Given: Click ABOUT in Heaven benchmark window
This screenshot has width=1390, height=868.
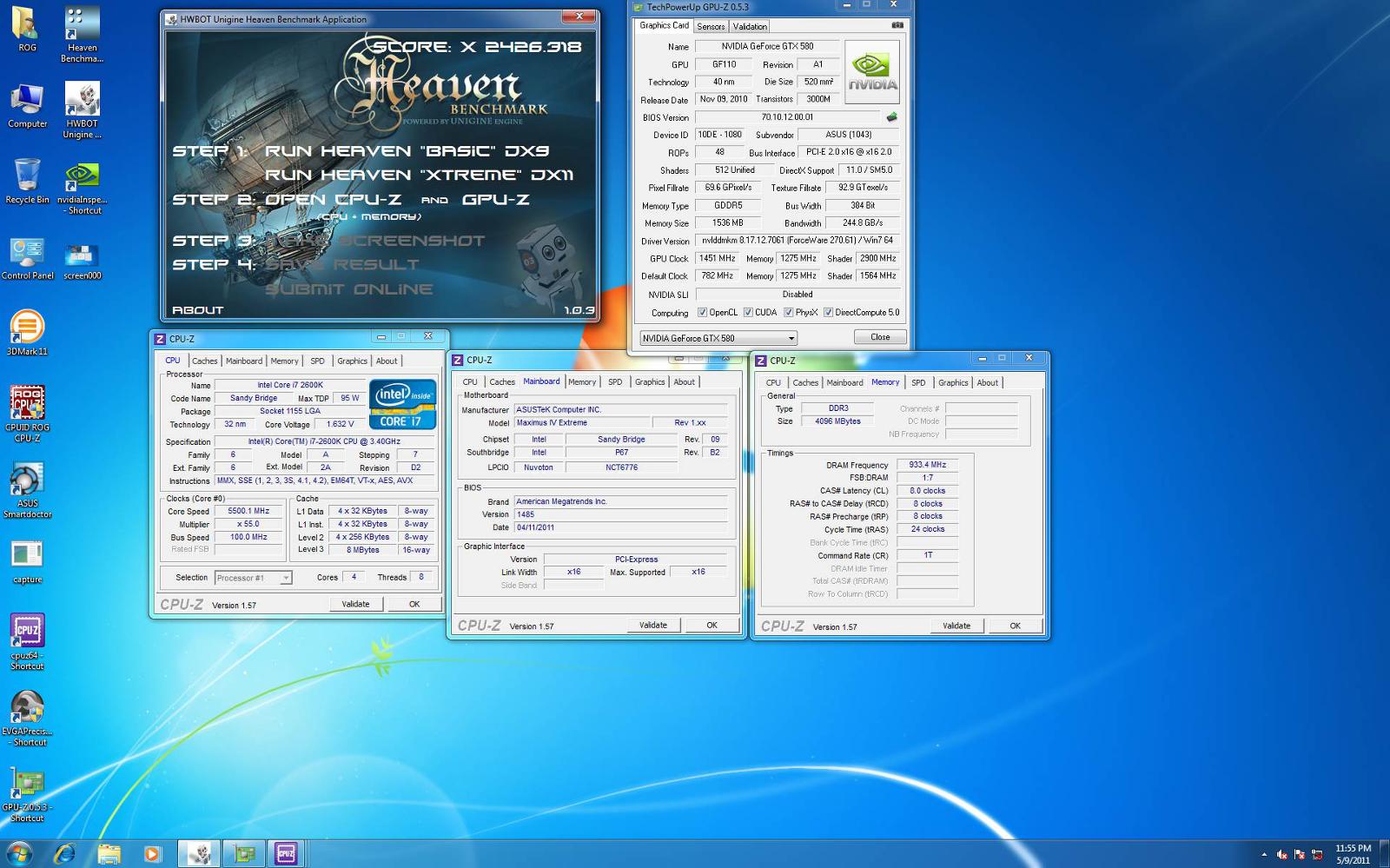Looking at the screenshot, I should pyautogui.click(x=197, y=310).
